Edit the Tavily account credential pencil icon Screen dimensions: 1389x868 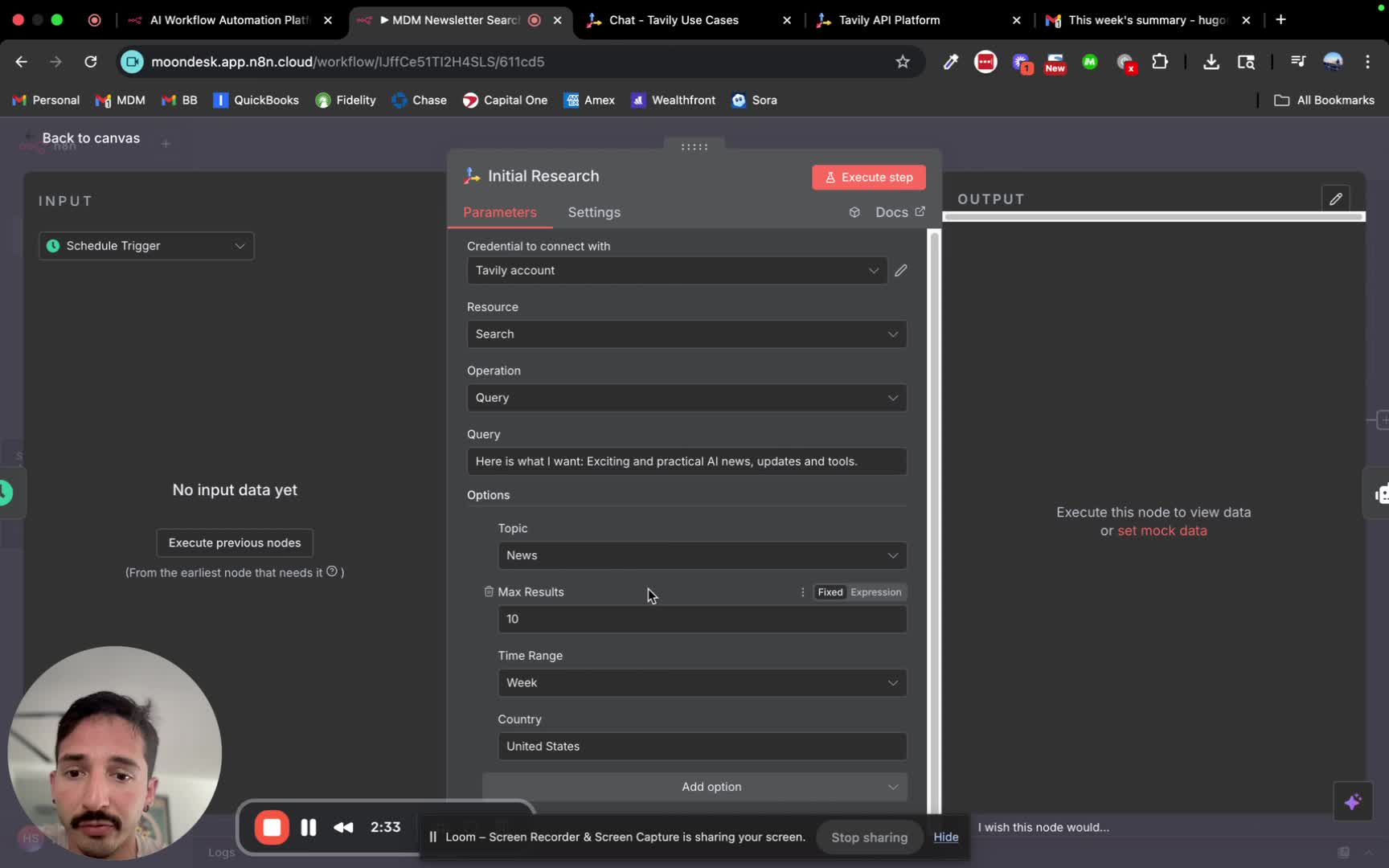[901, 271]
